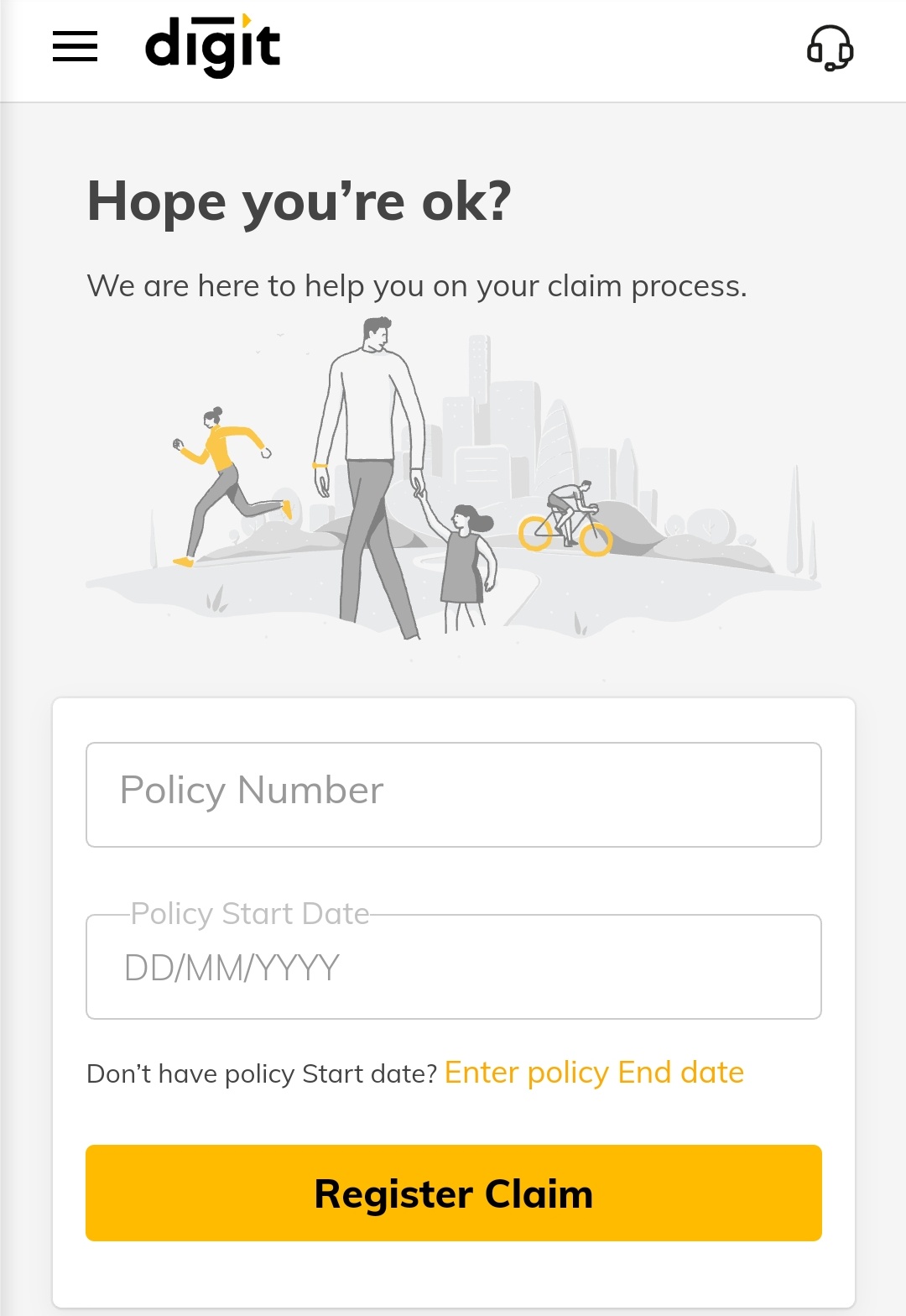Open support via the headset icon
906x1316 pixels.
830,47
